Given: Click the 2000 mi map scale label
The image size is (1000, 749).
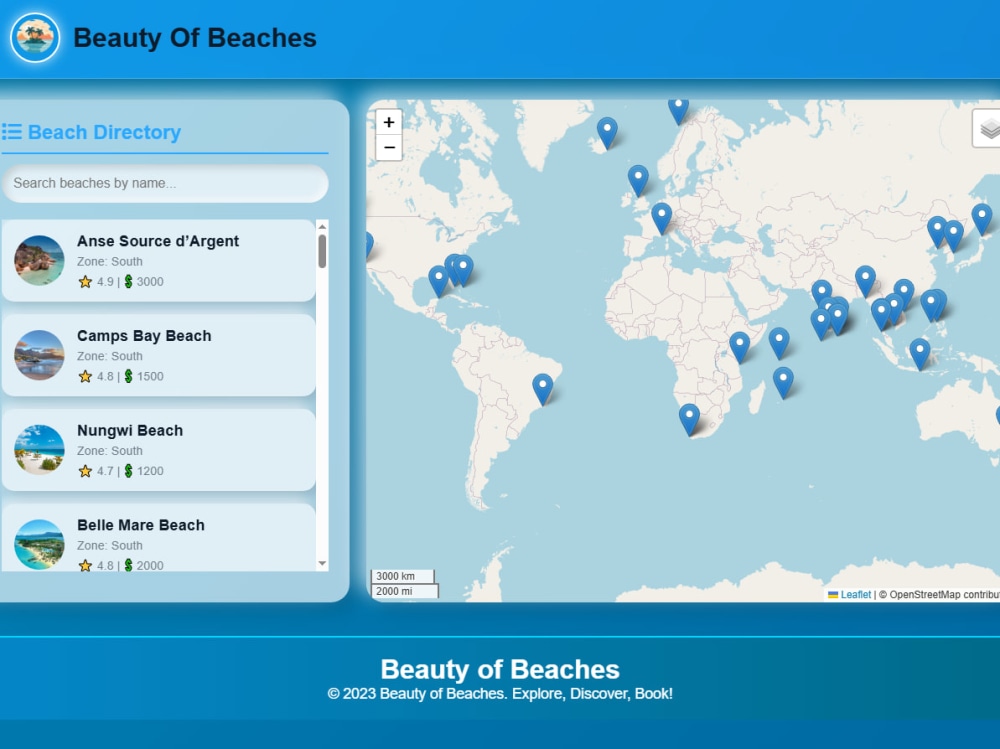Looking at the screenshot, I should pos(405,591).
